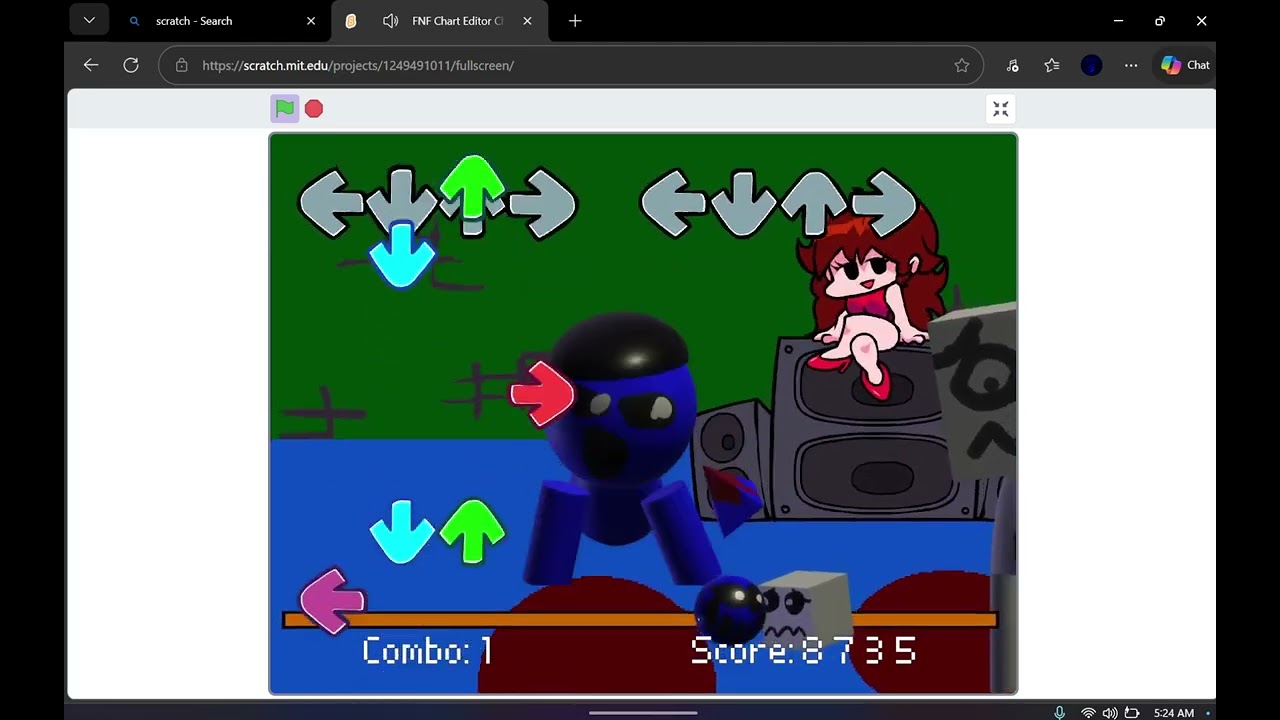This screenshot has height=720, width=1280.
Task: Close the scratch - Search tab
Action: pos(311,21)
